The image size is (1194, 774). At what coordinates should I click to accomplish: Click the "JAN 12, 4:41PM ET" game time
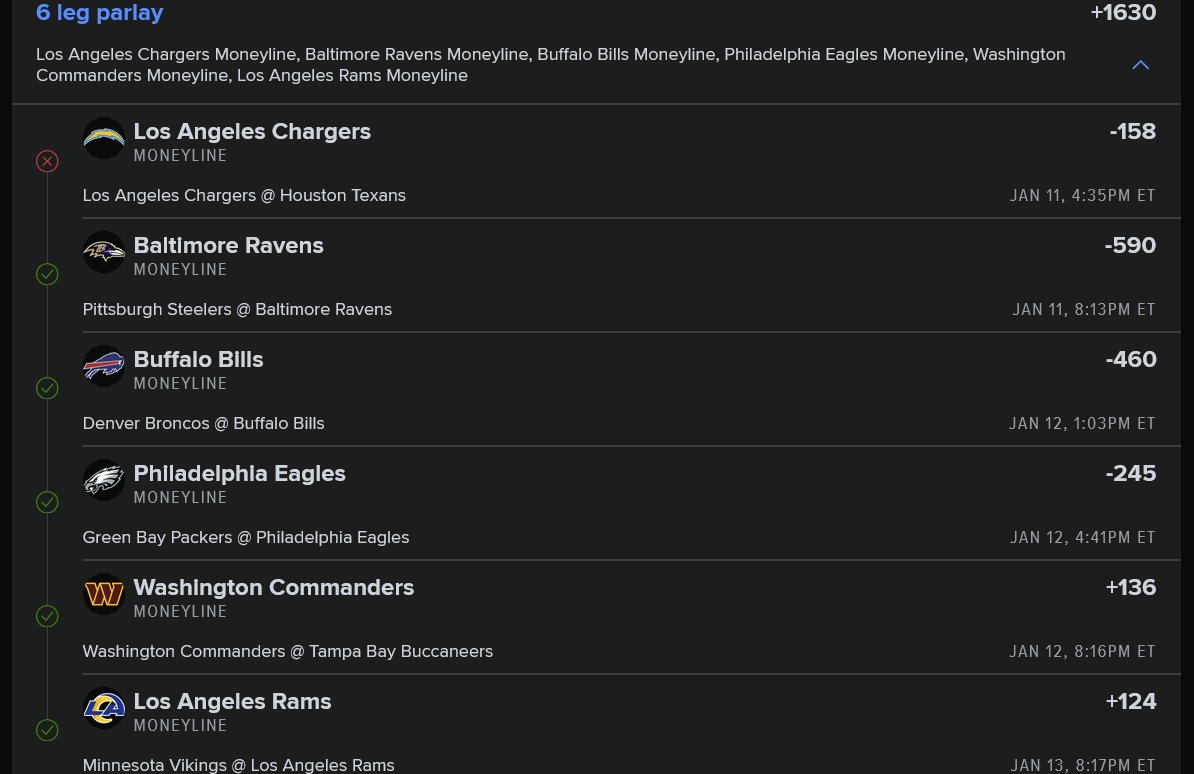[x=1082, y=538]
